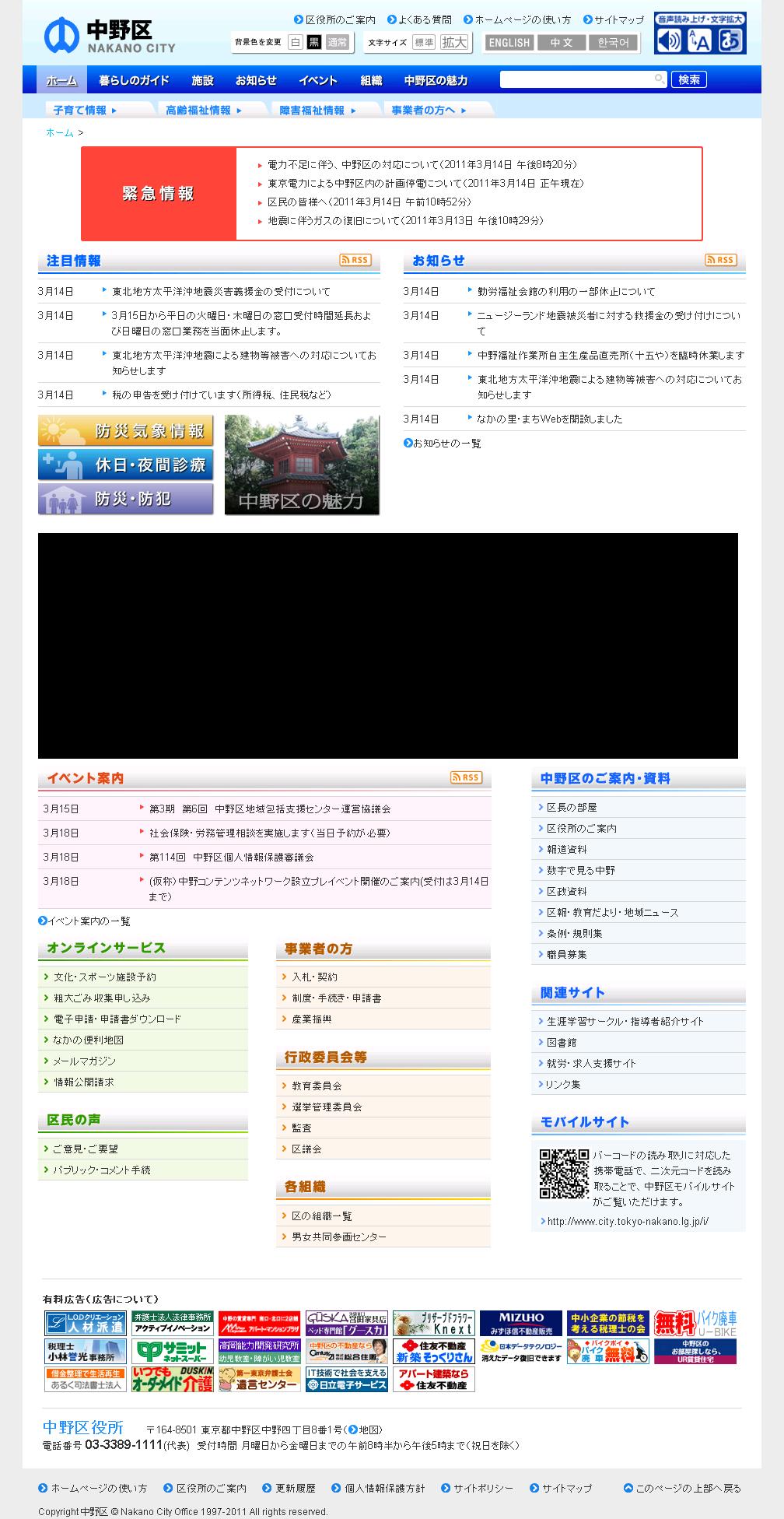Viewport: 784px width, 1519px height.
Task: Open the 中野区の魅力 nav item
Action: (436, 80)
